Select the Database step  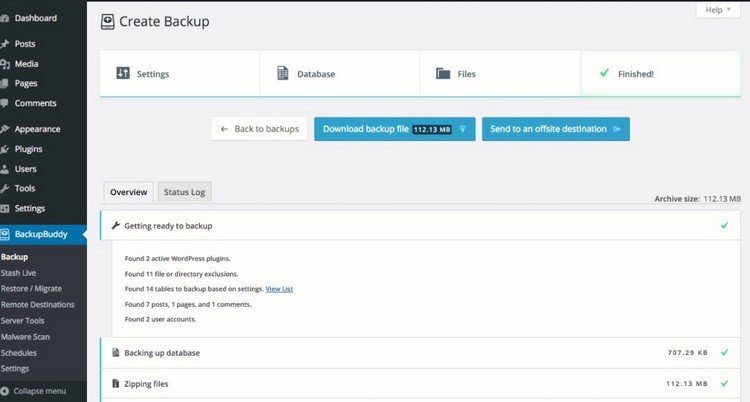(x=340, y=74)
